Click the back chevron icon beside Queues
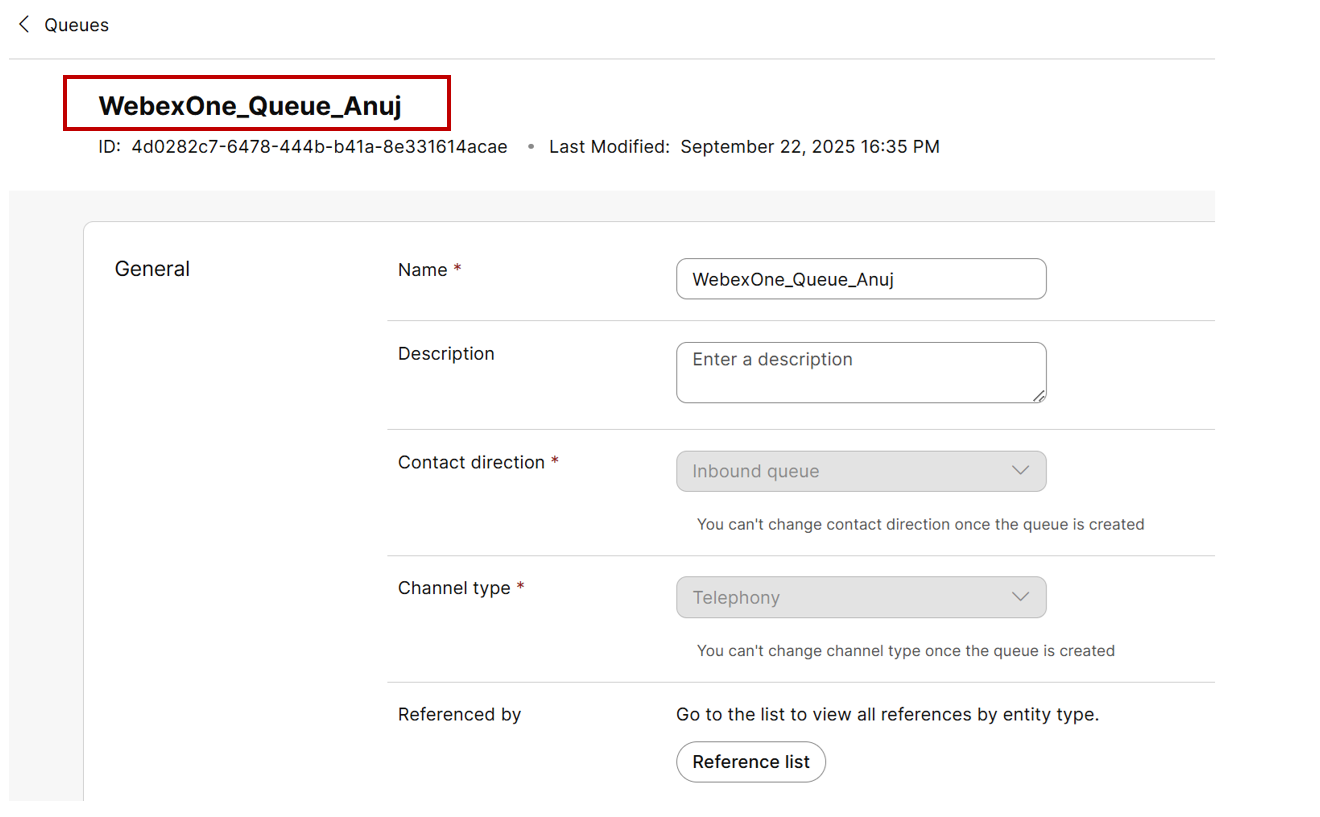The image size is (1320, 817). (x=24, y=24)
